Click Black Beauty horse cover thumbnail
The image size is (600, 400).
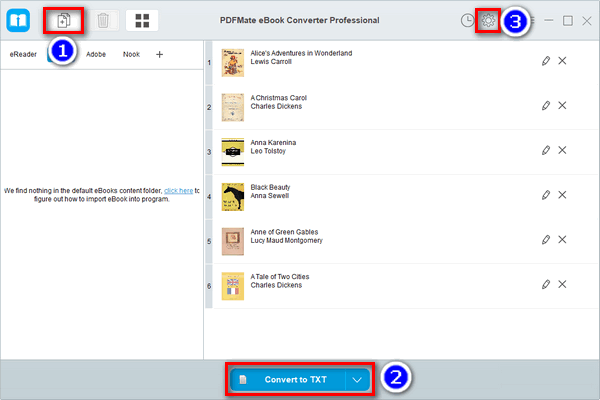point(233,197)
